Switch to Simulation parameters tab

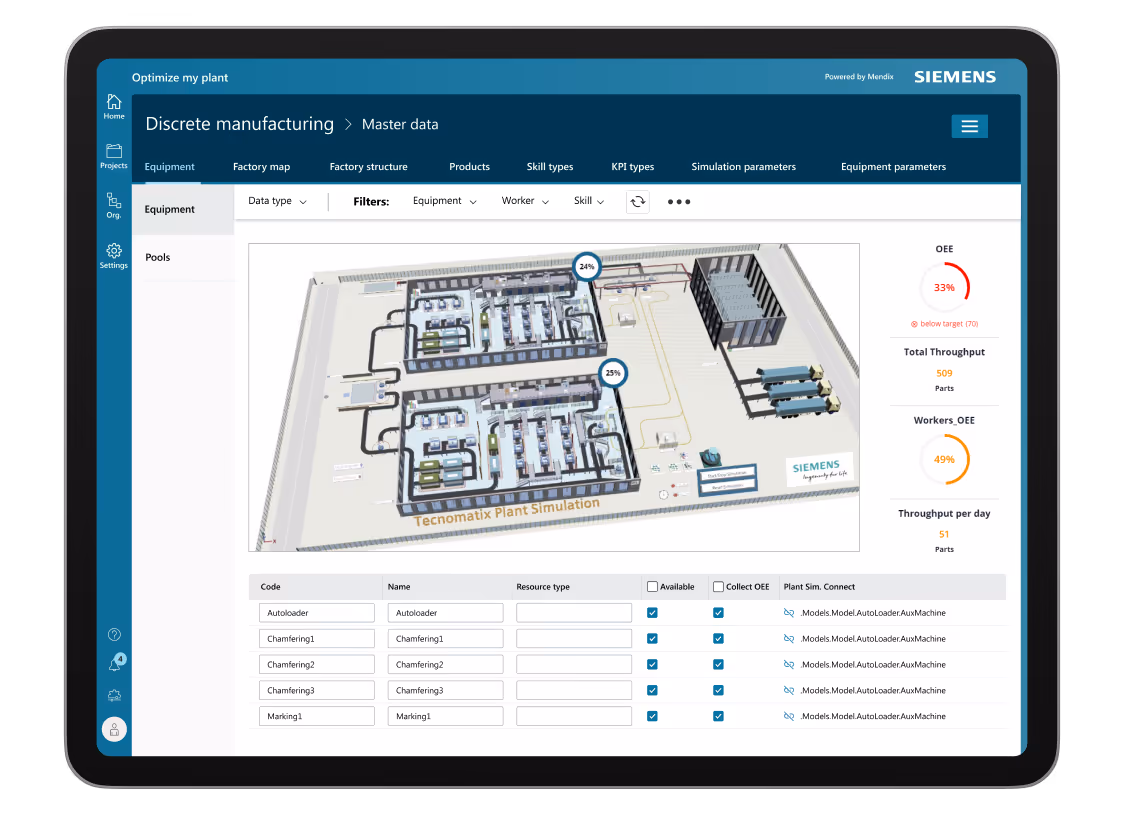pyautogui.click(x=743, y=167)
